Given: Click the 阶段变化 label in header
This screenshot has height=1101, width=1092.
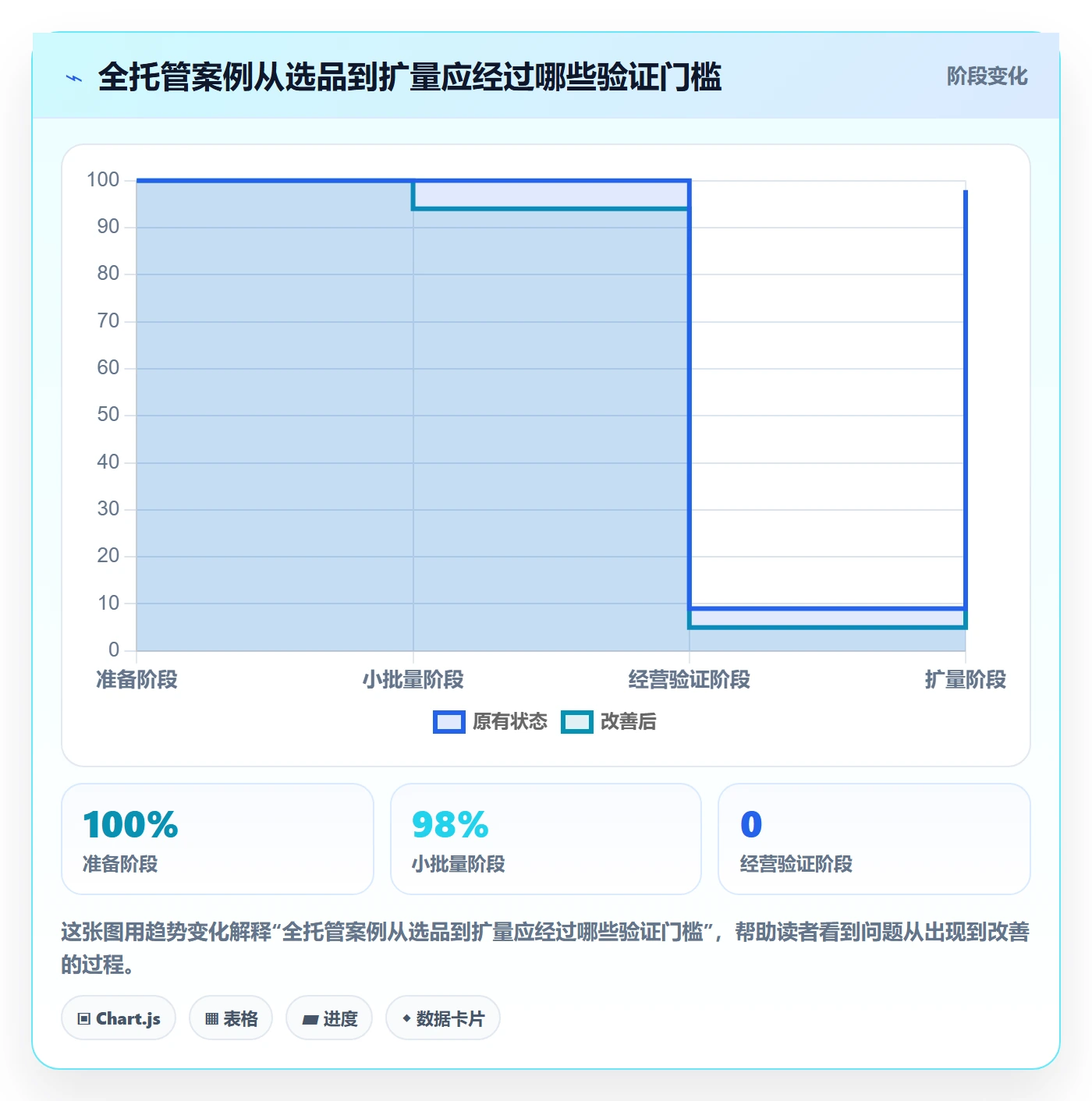Looking at the screenshot, I should tap(987, 76).
